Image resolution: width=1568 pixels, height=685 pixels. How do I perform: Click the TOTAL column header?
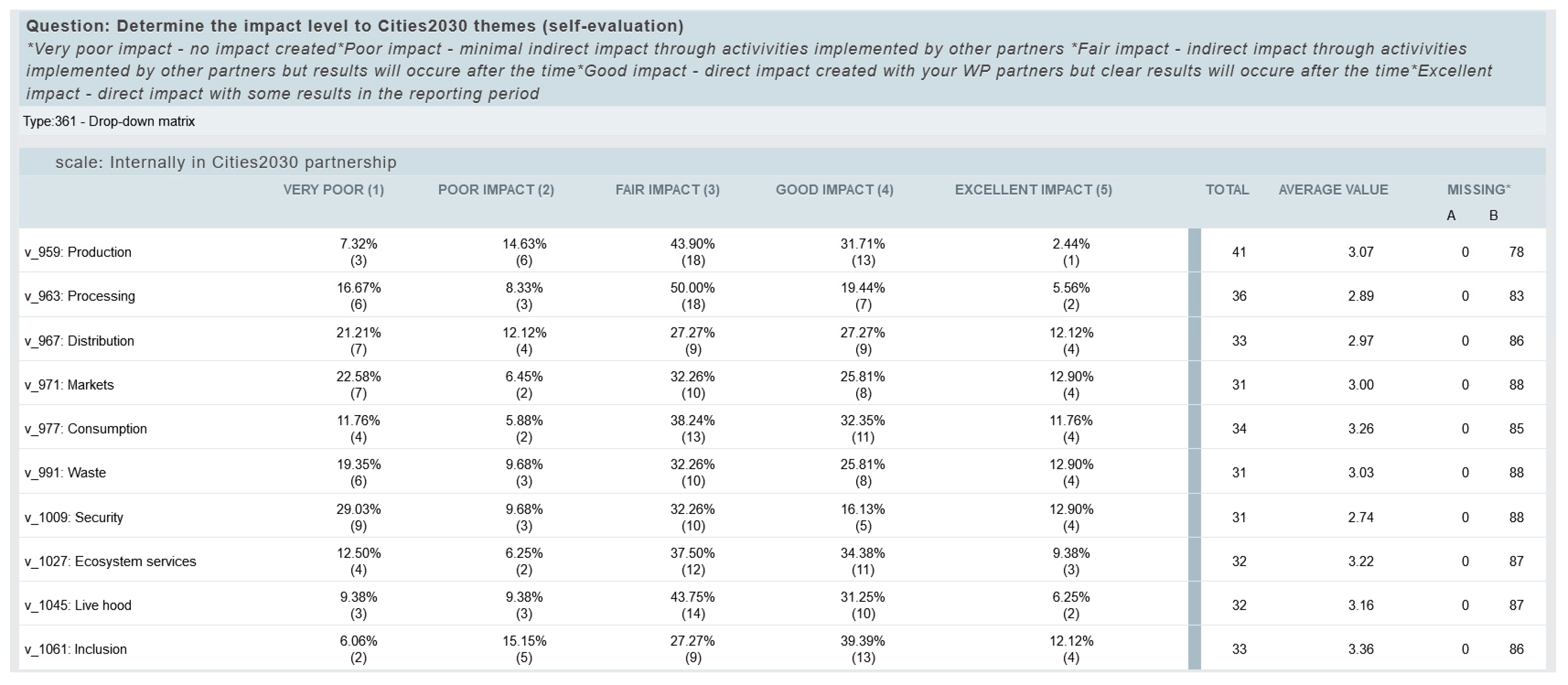pyautogui.click(x=1226, y=190)
